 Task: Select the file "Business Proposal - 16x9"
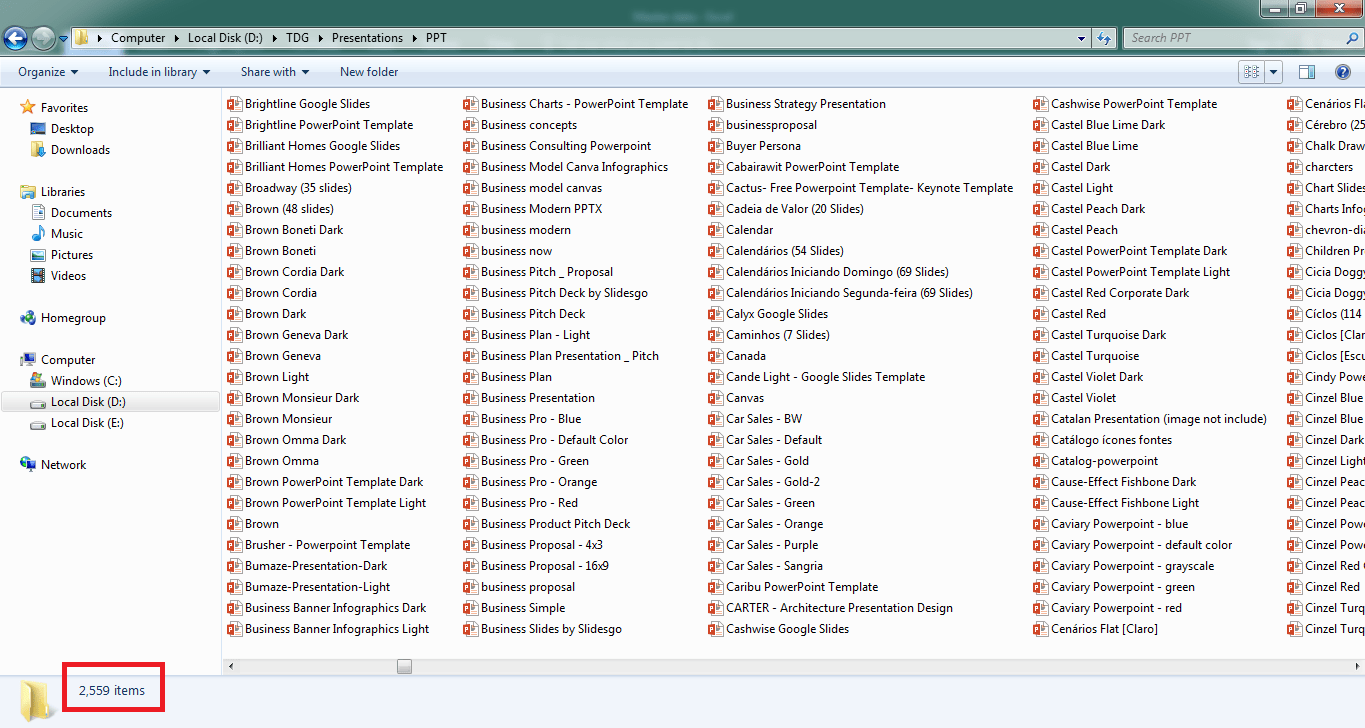click(x=545, y=566)
